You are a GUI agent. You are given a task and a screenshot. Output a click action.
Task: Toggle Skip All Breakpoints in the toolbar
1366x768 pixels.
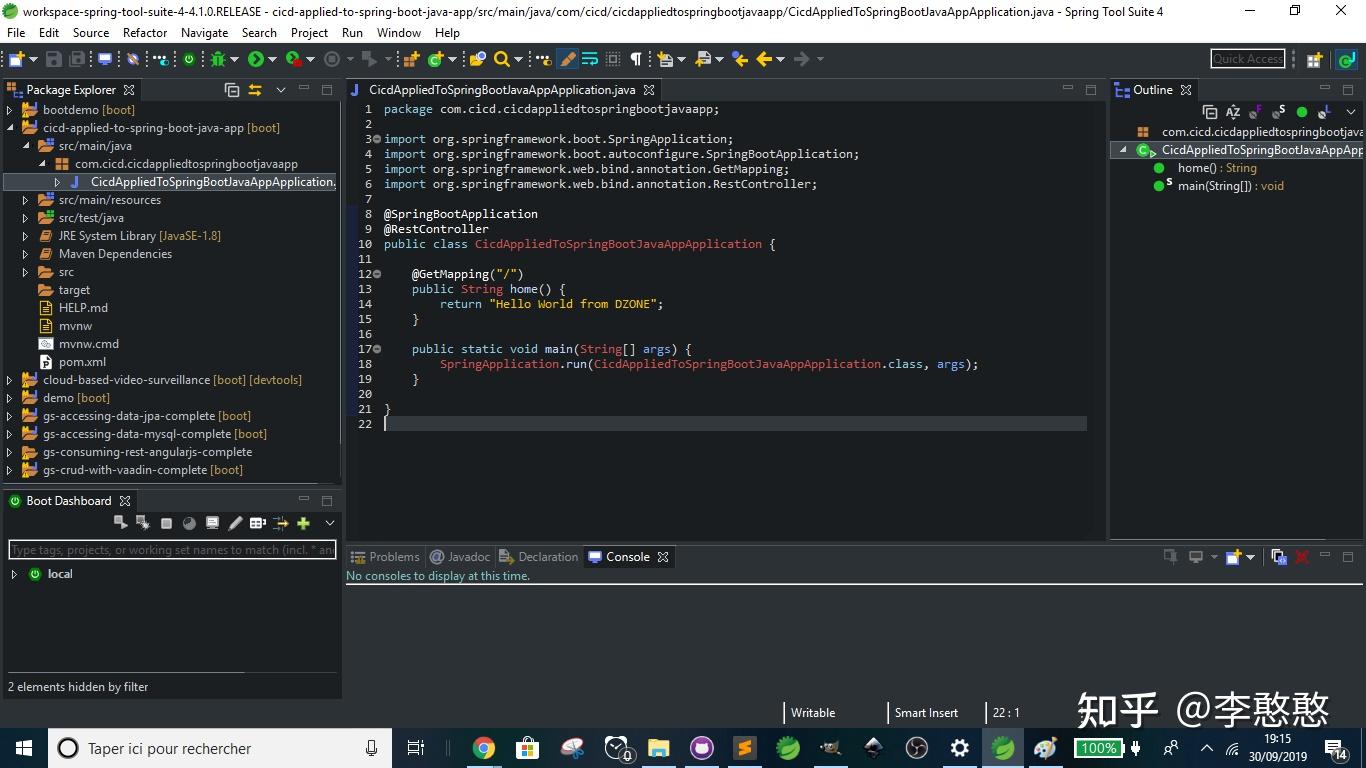click(x=132, y=59)
